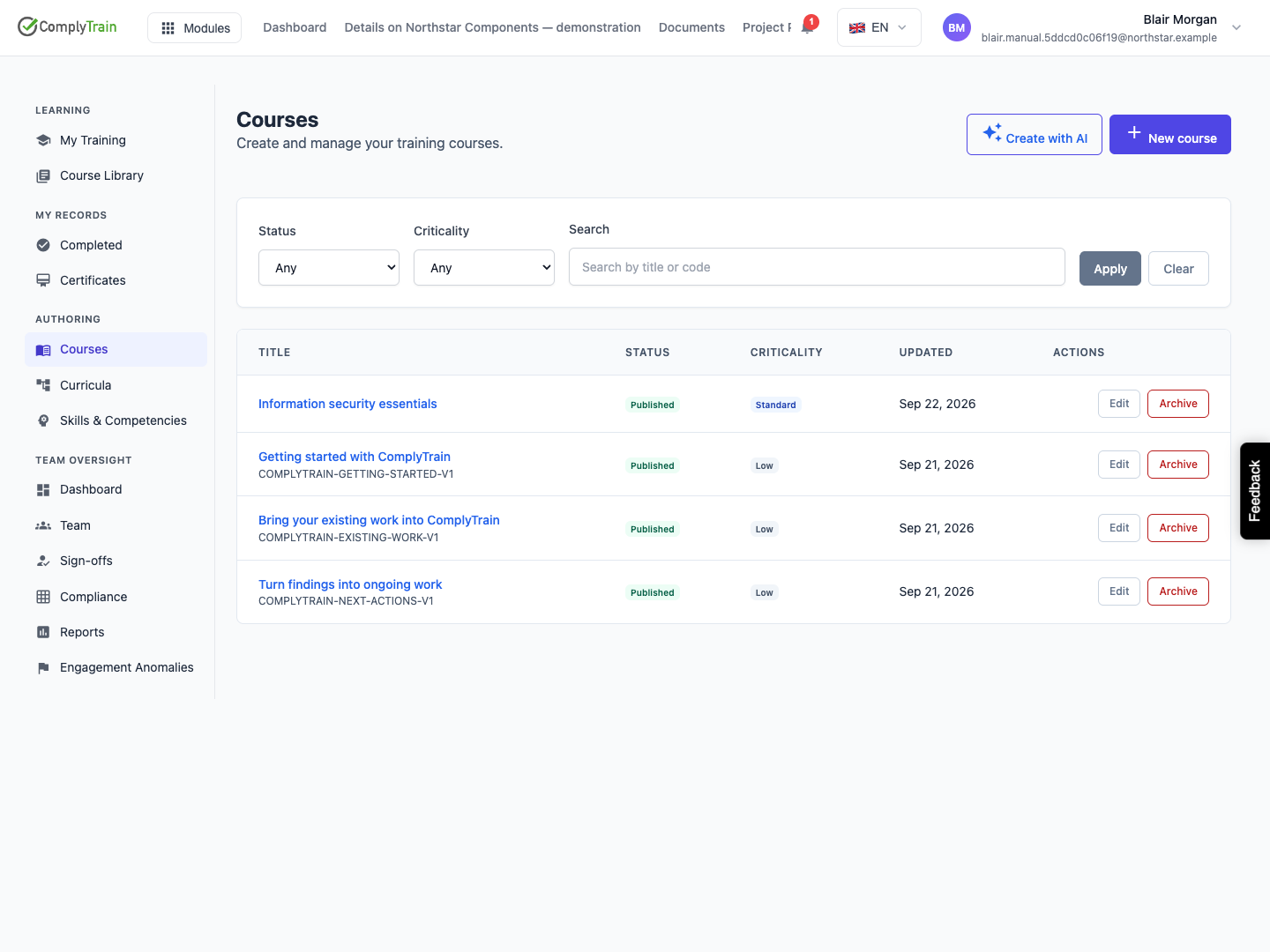This screenshot has width=1270, height=952.
Task: Click Create with AI button
Action: click(1035, 135)
